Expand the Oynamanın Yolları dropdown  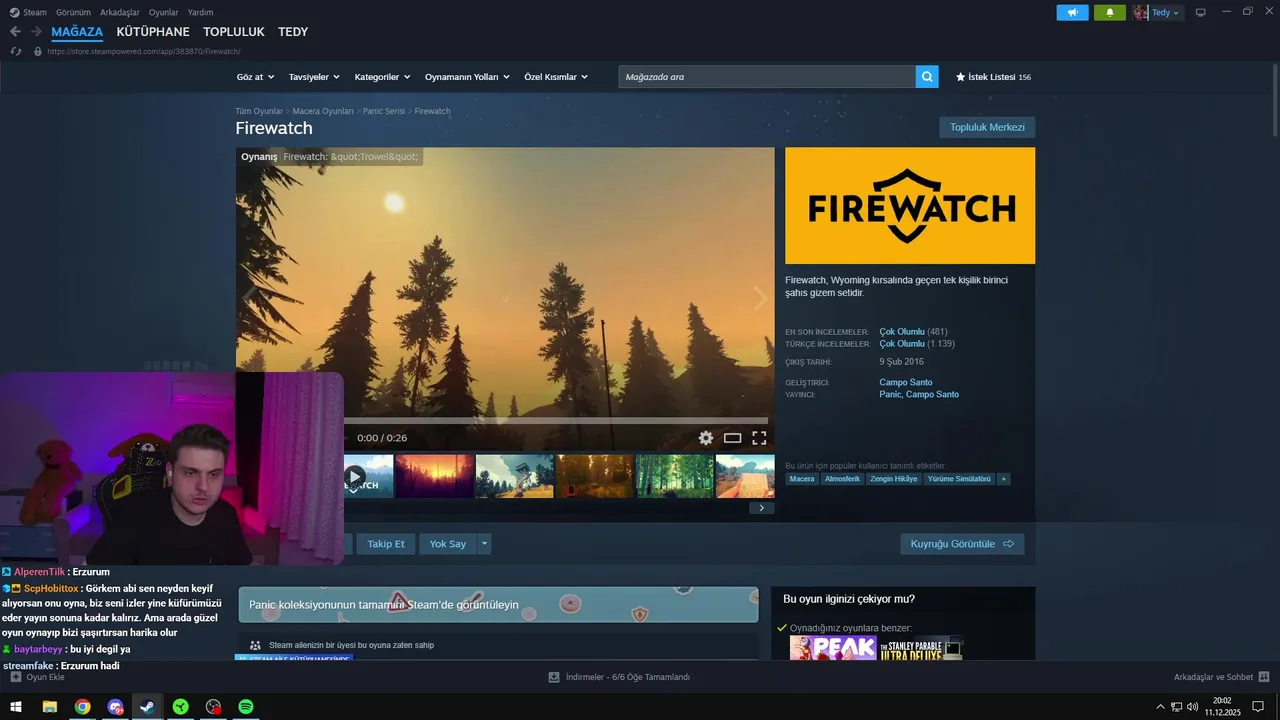467,77
